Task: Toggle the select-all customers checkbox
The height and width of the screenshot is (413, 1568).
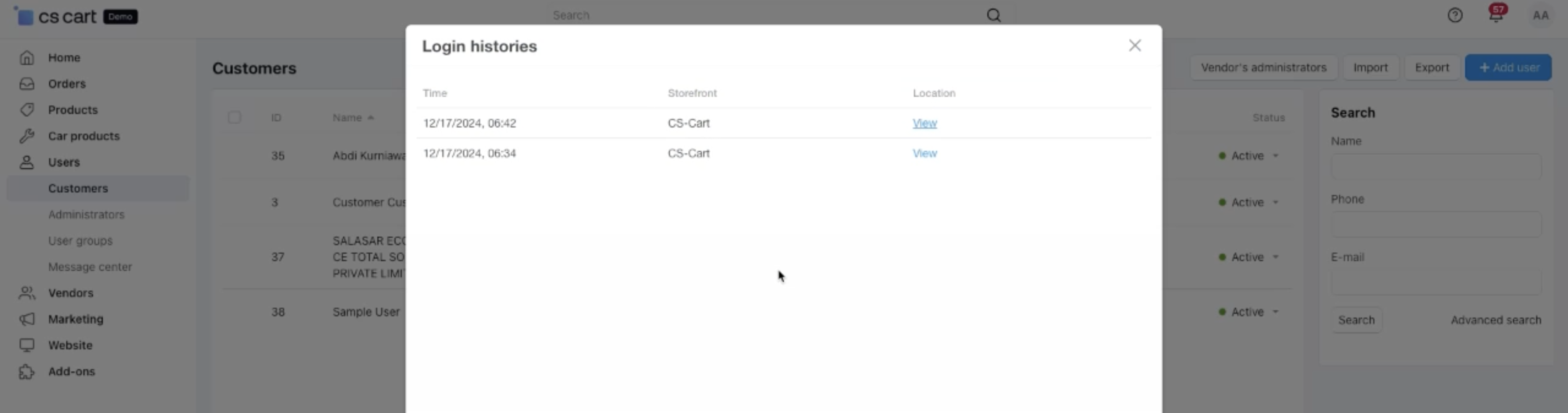Action: click(x=234, y=118)
